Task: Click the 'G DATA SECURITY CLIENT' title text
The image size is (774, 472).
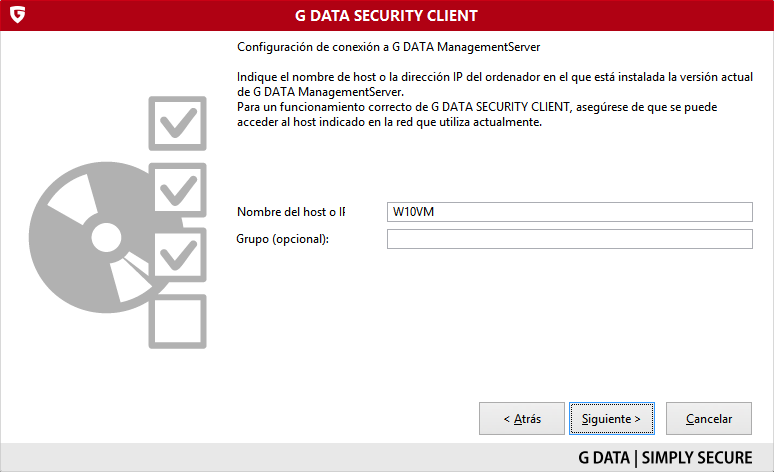Action: [x=386, y=16]
